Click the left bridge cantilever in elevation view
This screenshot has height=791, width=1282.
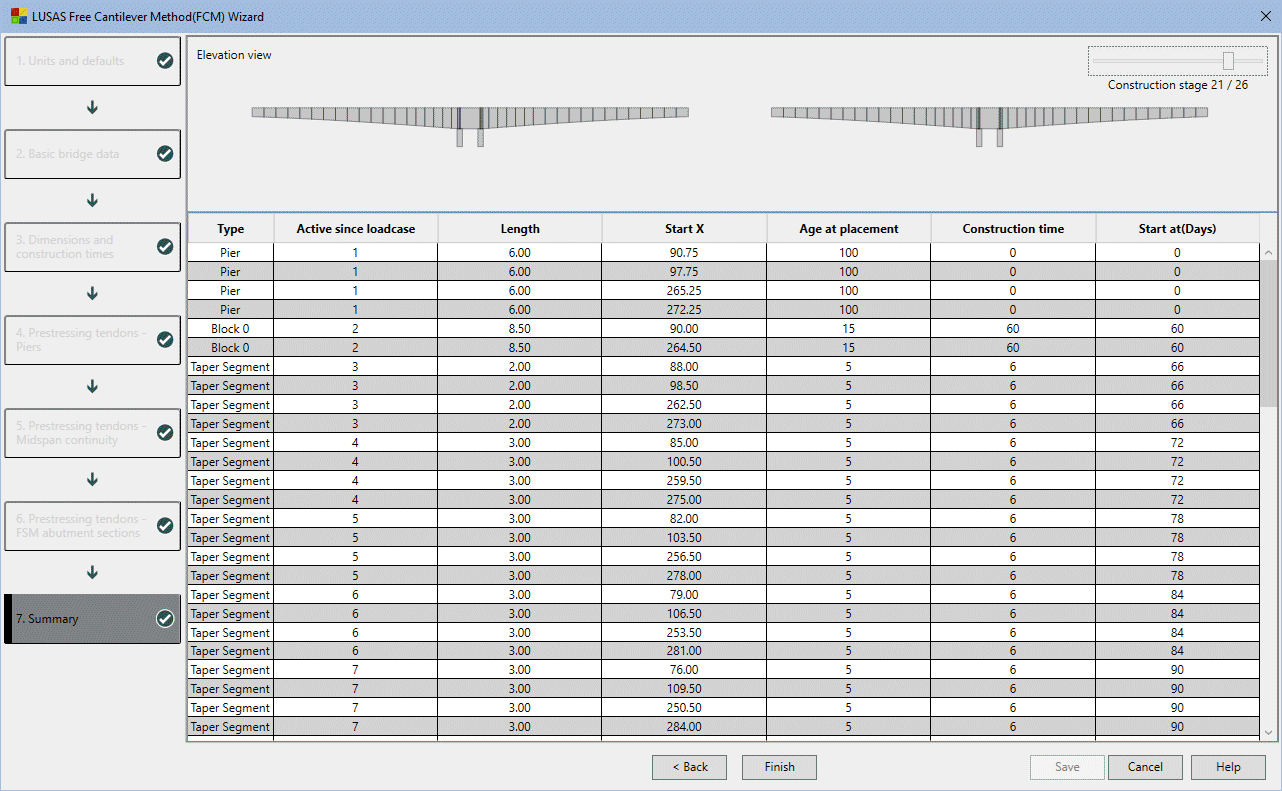pos(470,114)
